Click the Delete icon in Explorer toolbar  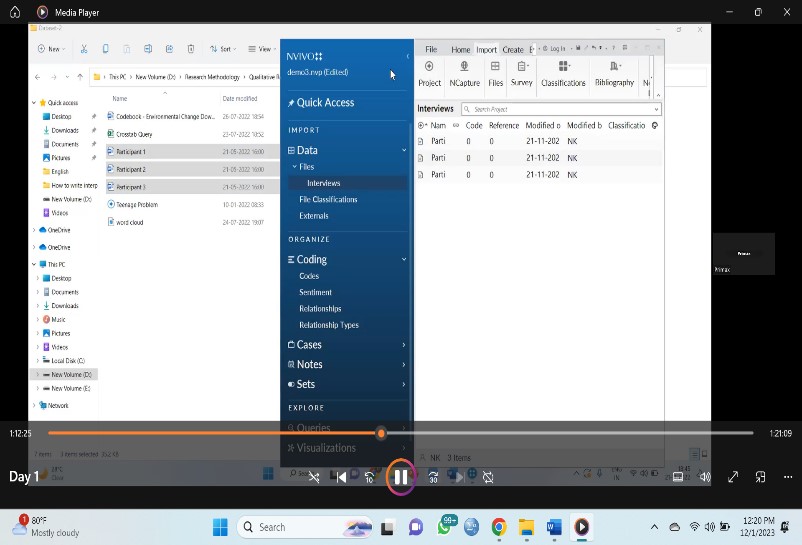pos(191,49)
